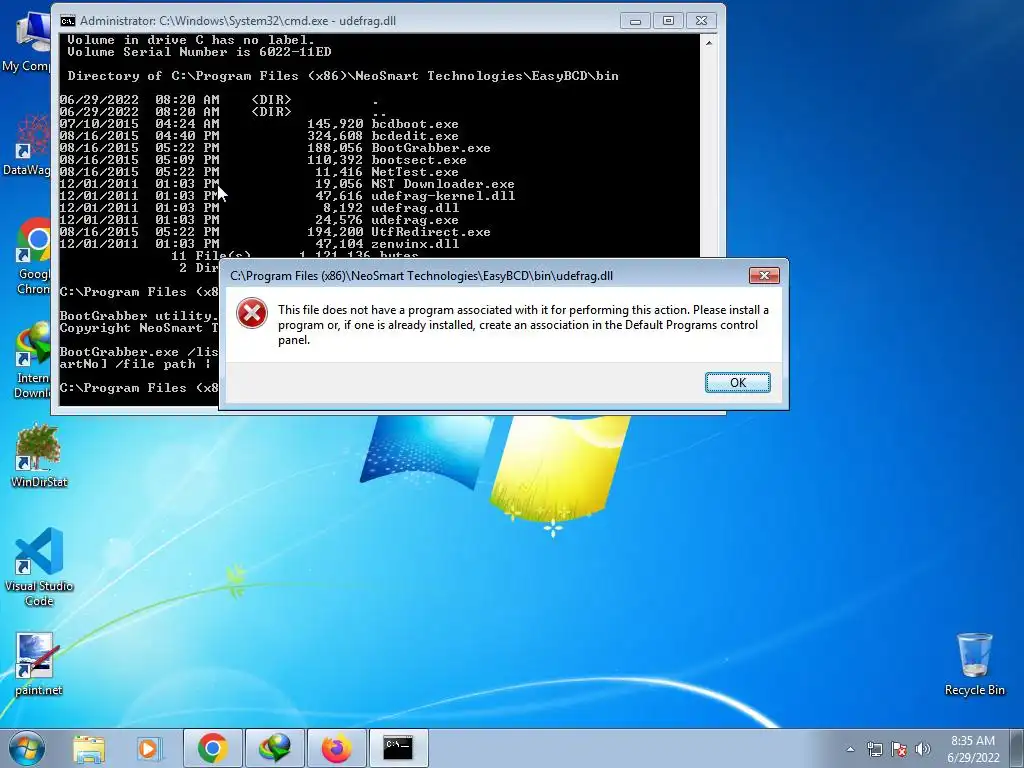The width and height of the screenshot is (1024, 768).
Task: Click the error dialog title bar path
Action: [x=421, y=276]
